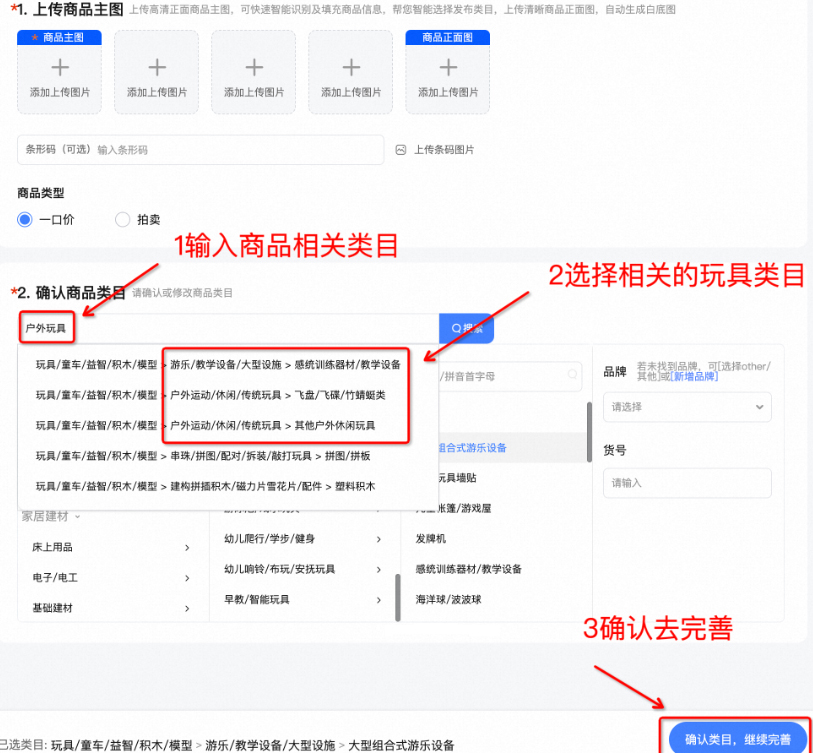The height and width of the screenshot is (753, 813).
Task: Click the plus icon in the third upload slot
Action: pos(253,68)
